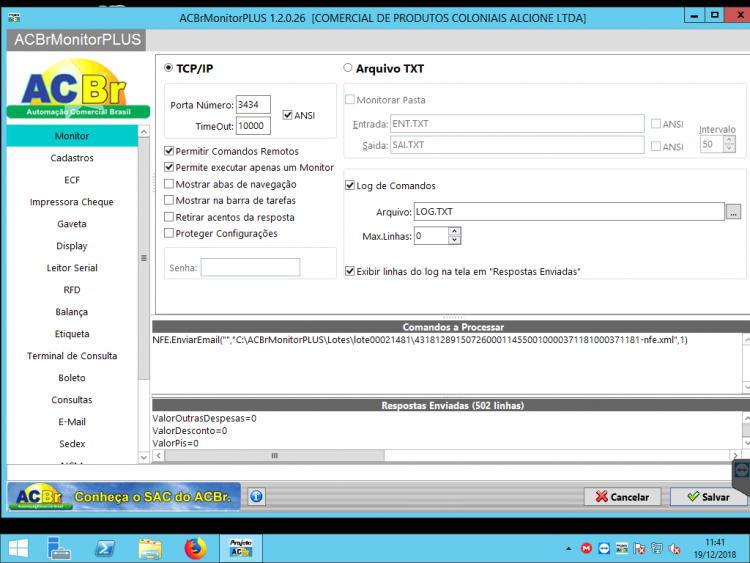Open Terminal de Consulta section
Screen dimensions: 750x563
tap(72, 356)
